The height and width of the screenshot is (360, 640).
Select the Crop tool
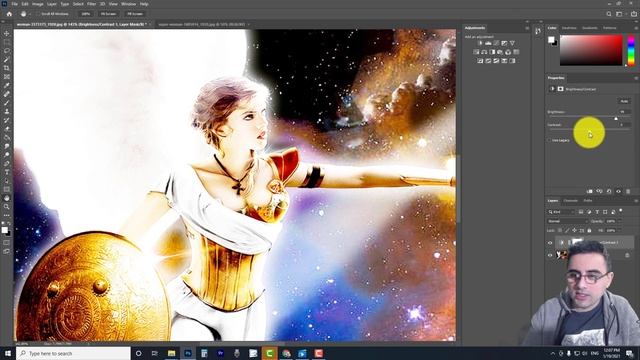[x=7, y=68]
